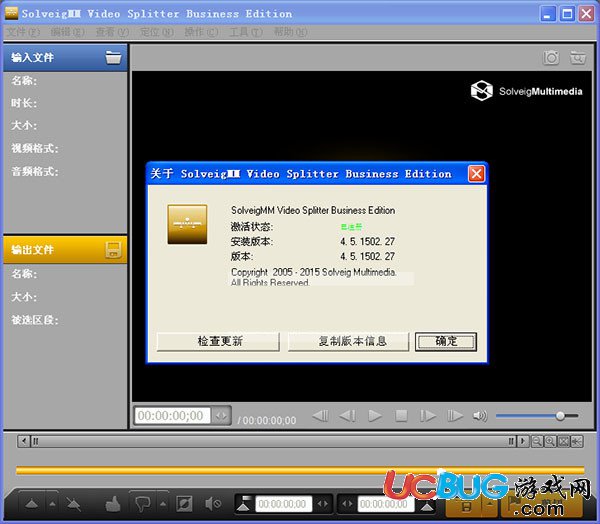
Task: Jump to the previous marker in the playback bar
Action: [320, 416]
